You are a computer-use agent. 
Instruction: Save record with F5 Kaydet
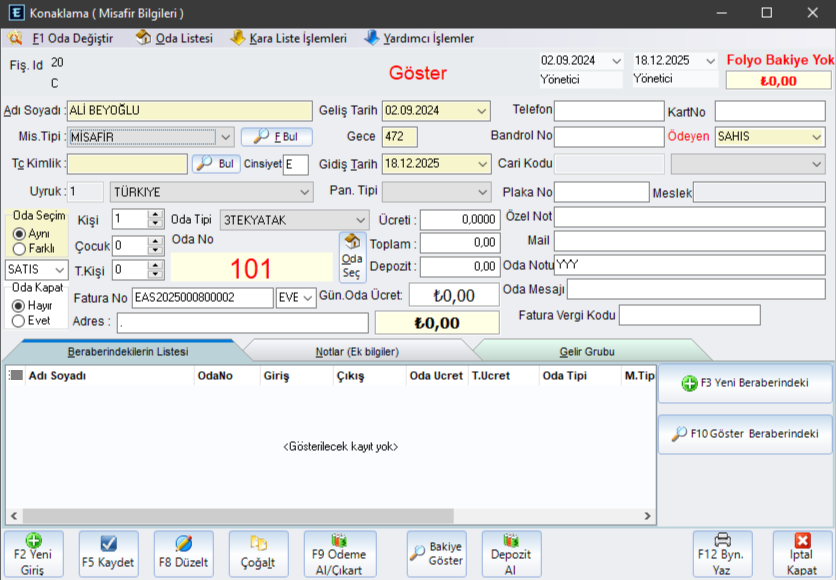click(x=108, y=553)
